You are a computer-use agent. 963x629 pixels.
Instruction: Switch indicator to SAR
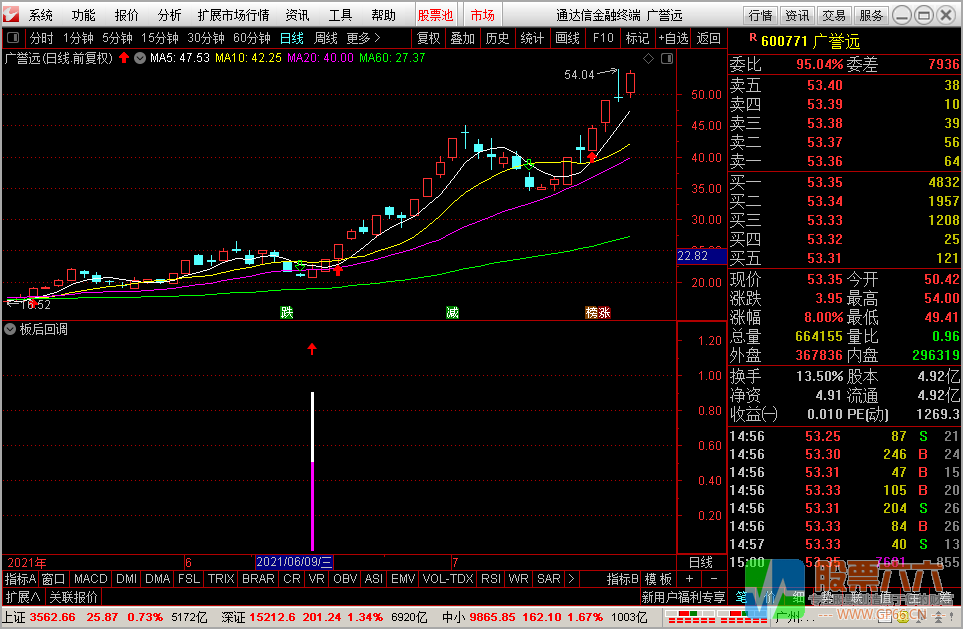pos(548,579)
